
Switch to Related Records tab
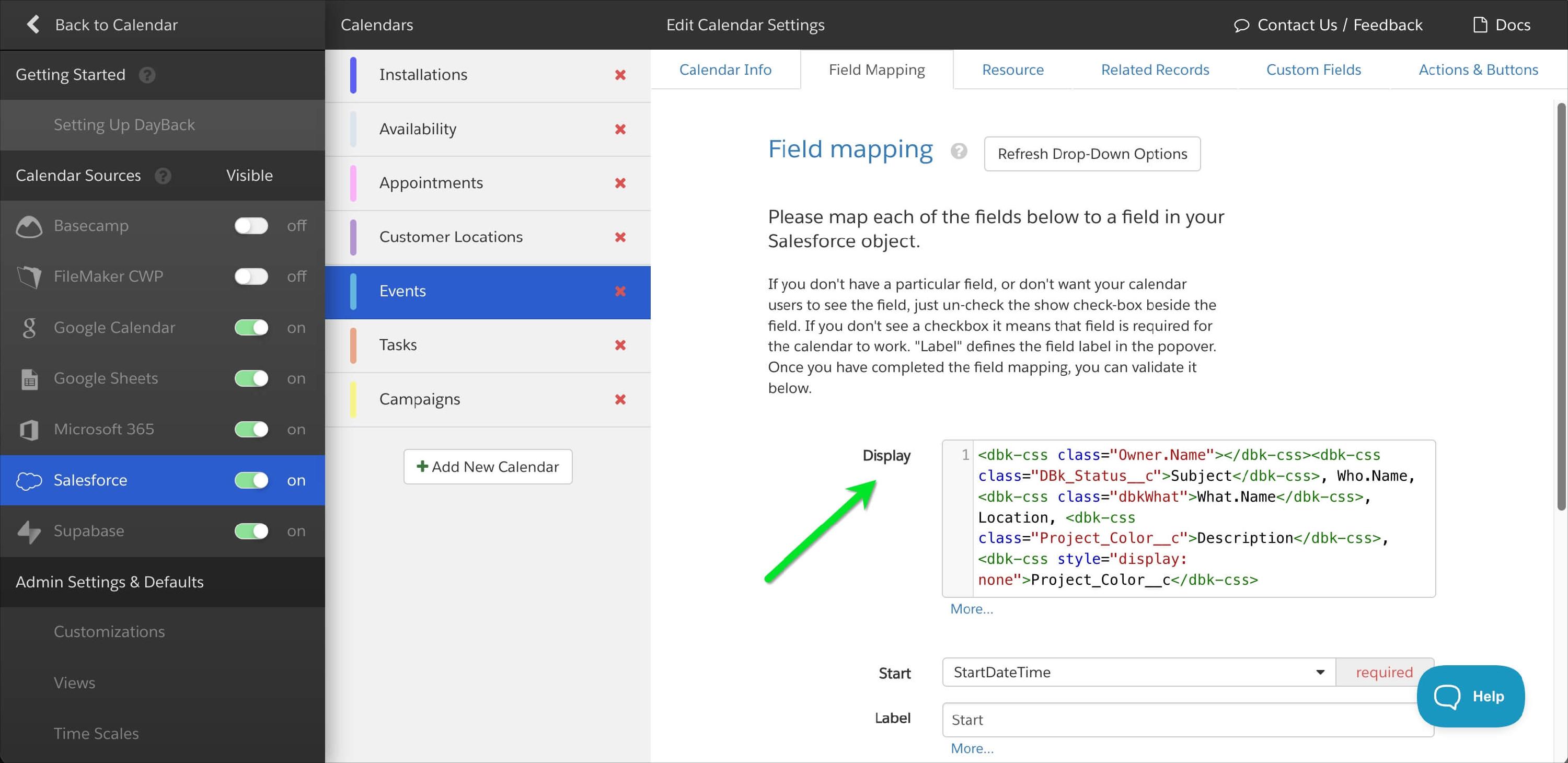[1155, 70]
